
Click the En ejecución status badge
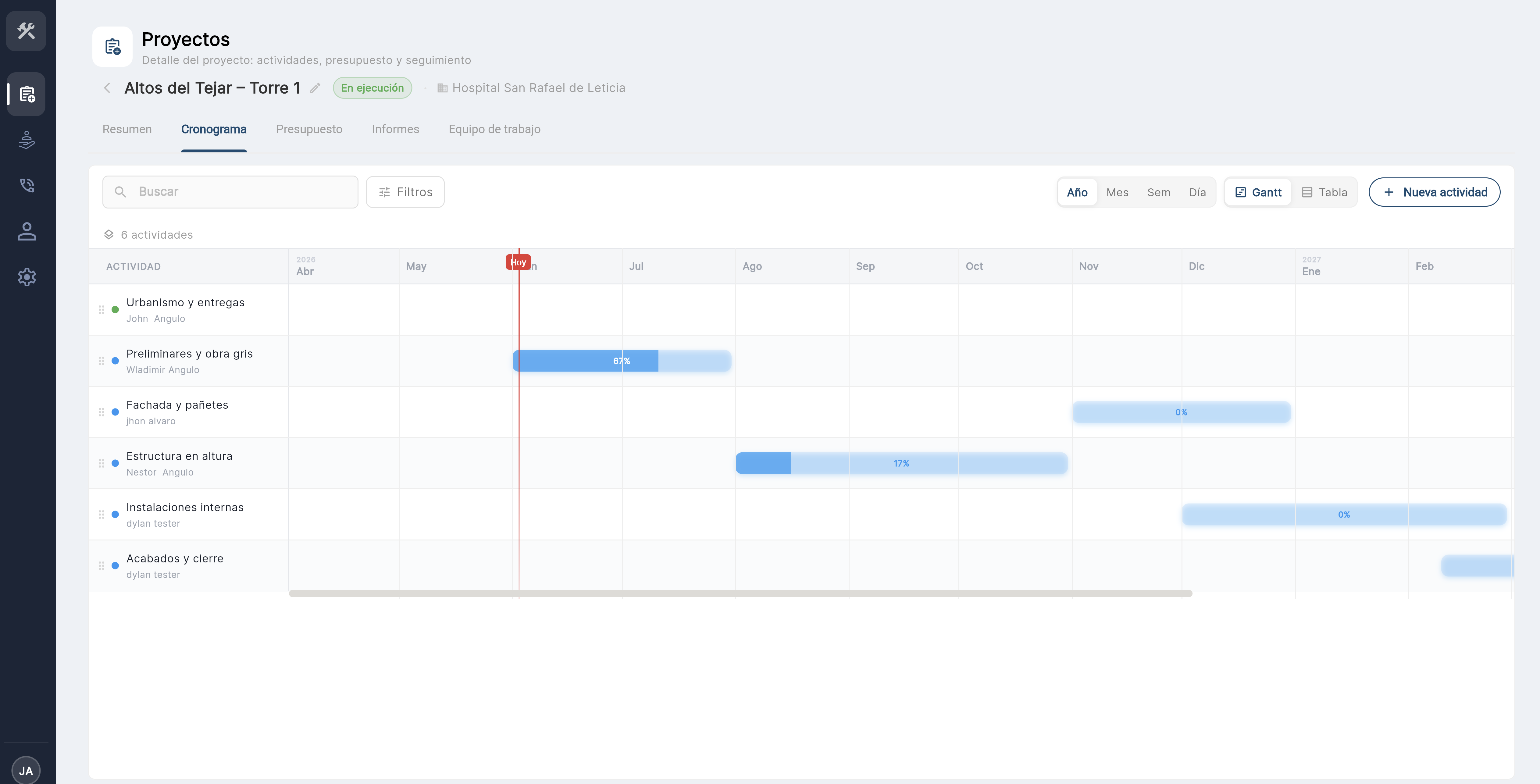[x=372, y=88]
